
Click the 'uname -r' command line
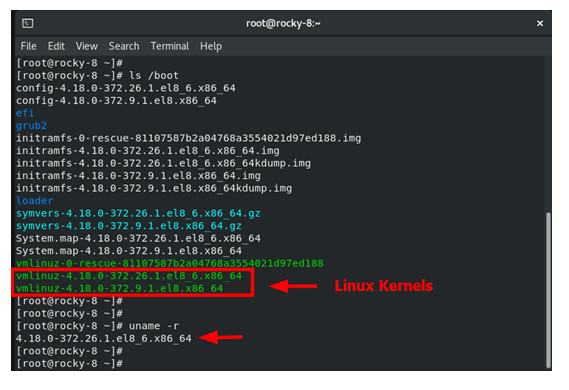[98, 326]
